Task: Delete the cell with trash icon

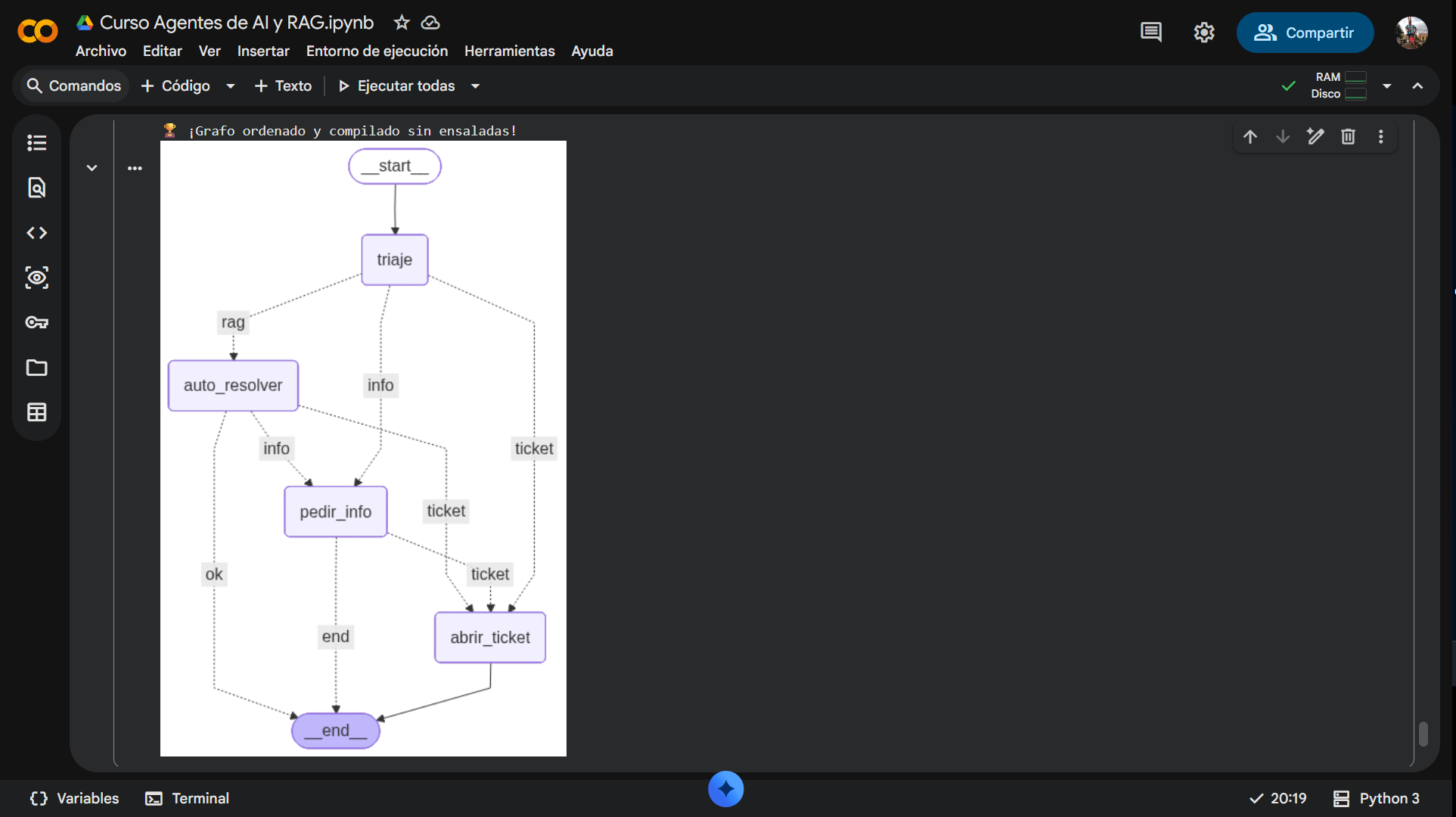Action: pos(1348,137)
